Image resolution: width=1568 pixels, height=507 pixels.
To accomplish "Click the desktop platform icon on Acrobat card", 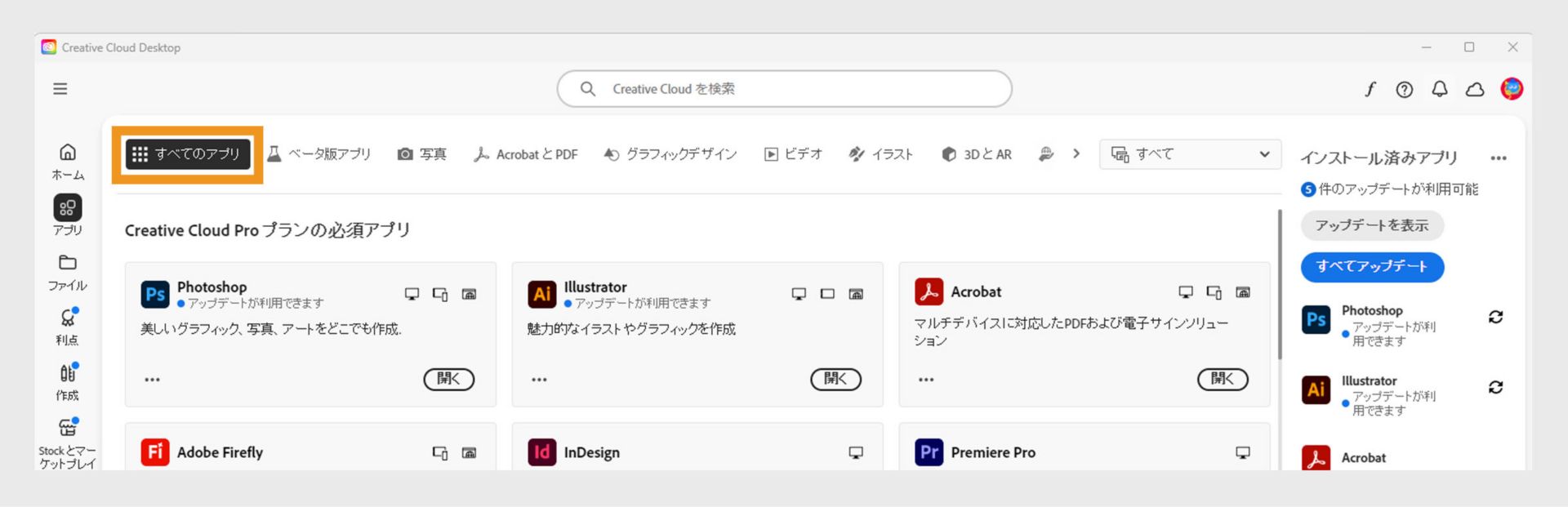I will pyautogui.click(x=1186, y=292).
